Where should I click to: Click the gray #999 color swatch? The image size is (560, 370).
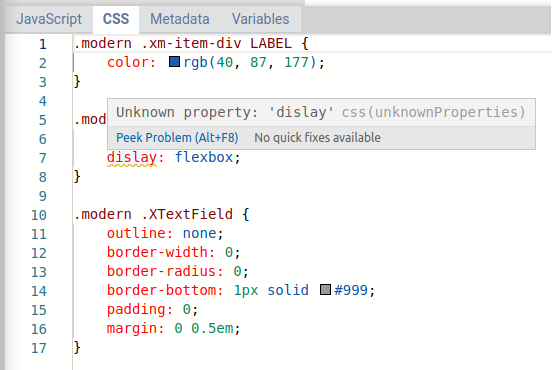325,290
